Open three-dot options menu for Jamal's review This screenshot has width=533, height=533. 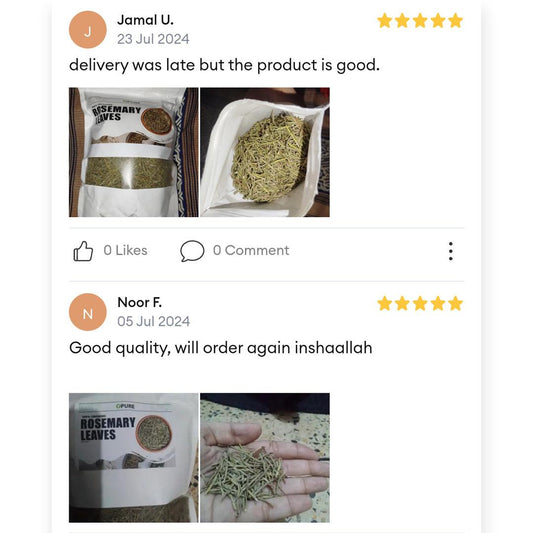[x=450, y=251]
